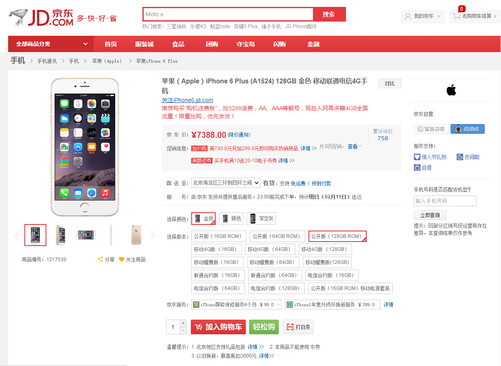Image resolution: width=501 pixels, height=366 pixels.
Task: Select the 金色 gold color option
Action: 204,219
